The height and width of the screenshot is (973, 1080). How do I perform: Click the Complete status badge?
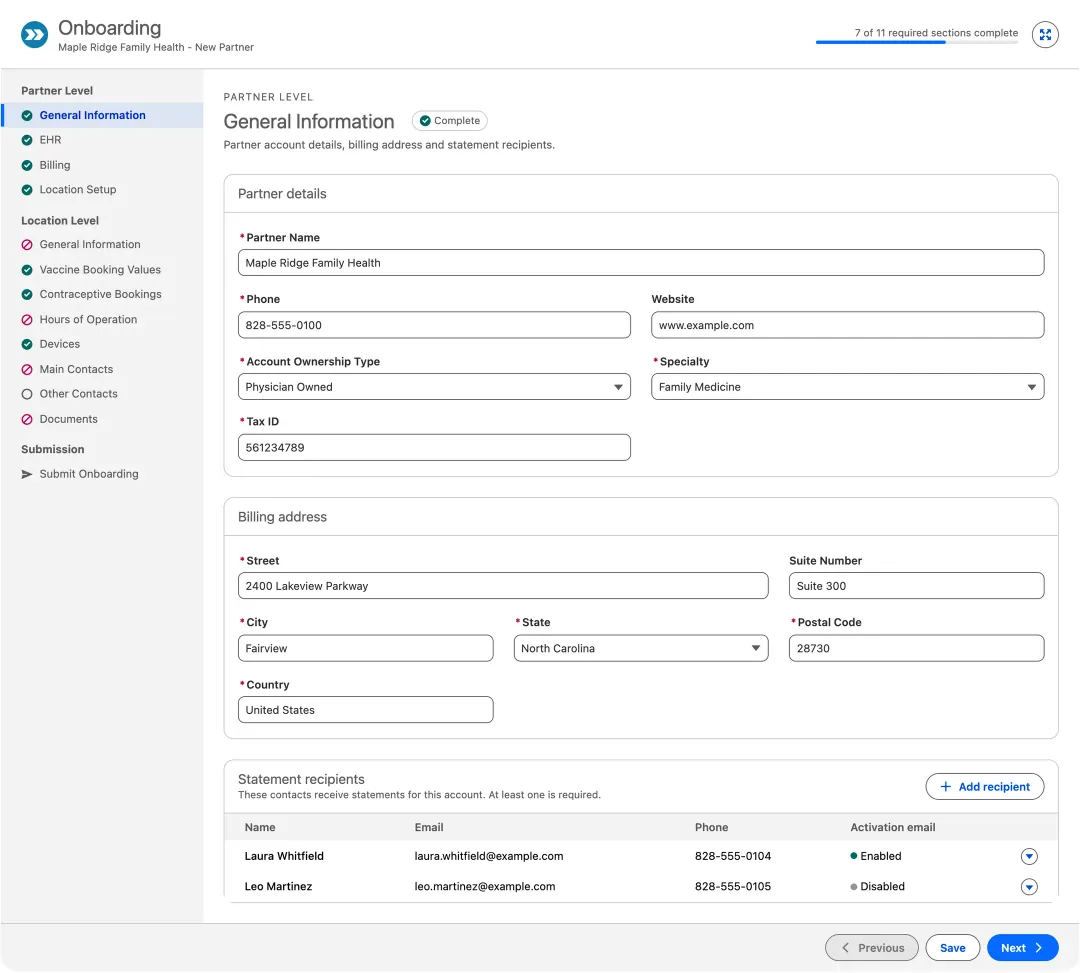pos(449,121)
